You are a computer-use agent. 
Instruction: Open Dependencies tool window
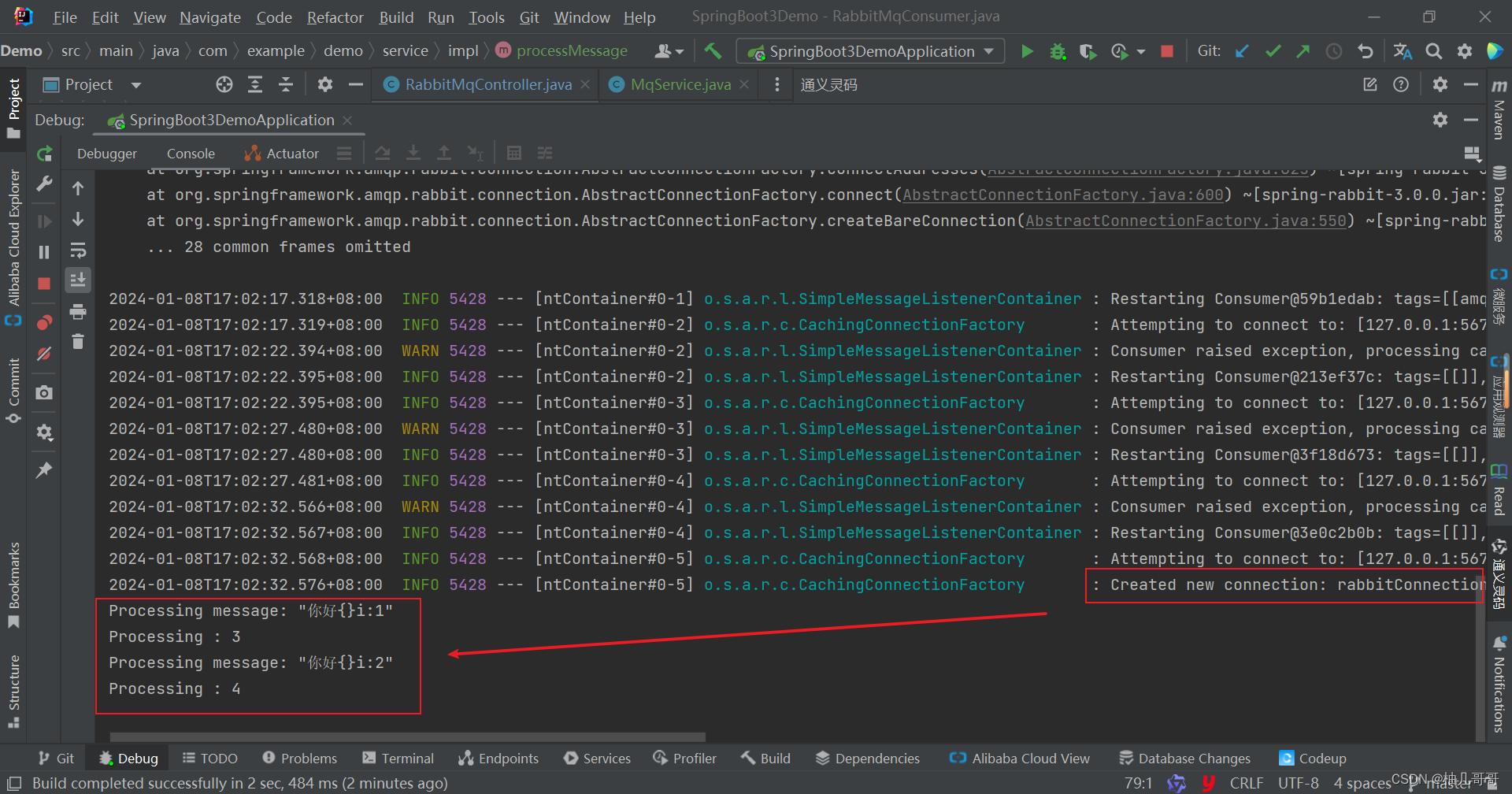[x=868, y=759]
